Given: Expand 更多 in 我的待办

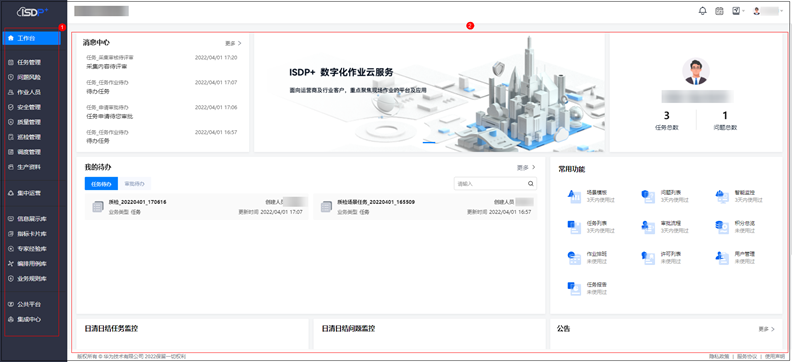Looking at the screenshot, I should coord(526,167).
